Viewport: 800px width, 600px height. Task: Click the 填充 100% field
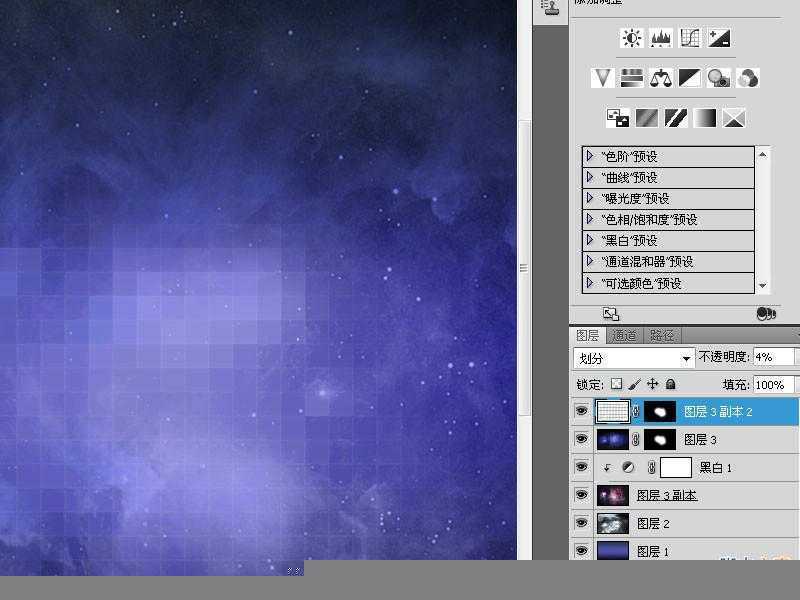(773, 385)
